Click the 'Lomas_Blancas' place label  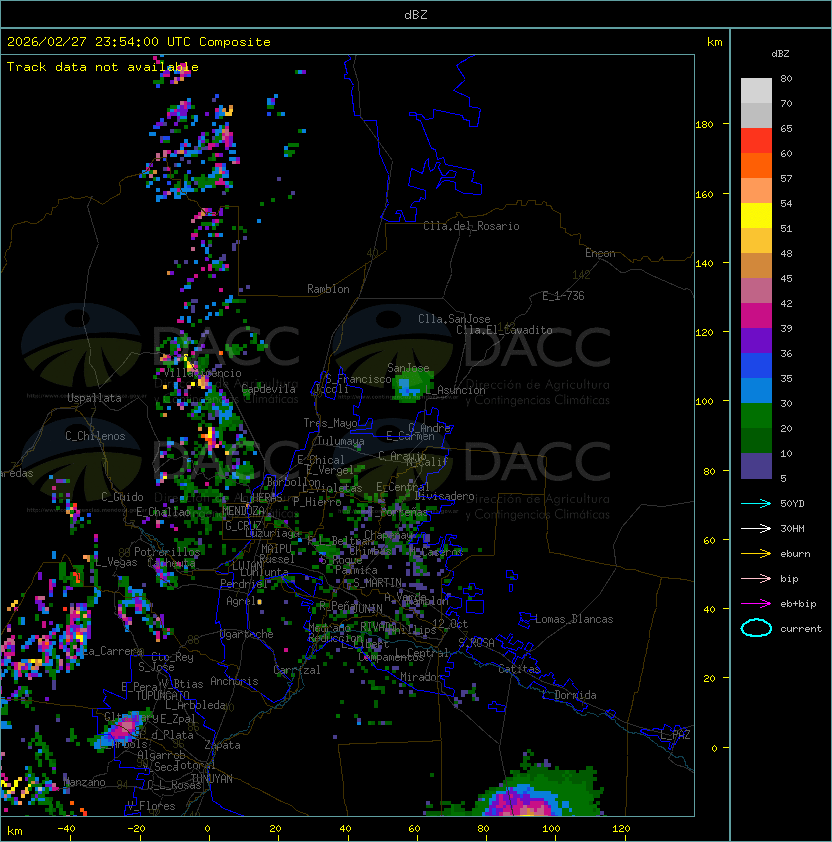(574, 619)
